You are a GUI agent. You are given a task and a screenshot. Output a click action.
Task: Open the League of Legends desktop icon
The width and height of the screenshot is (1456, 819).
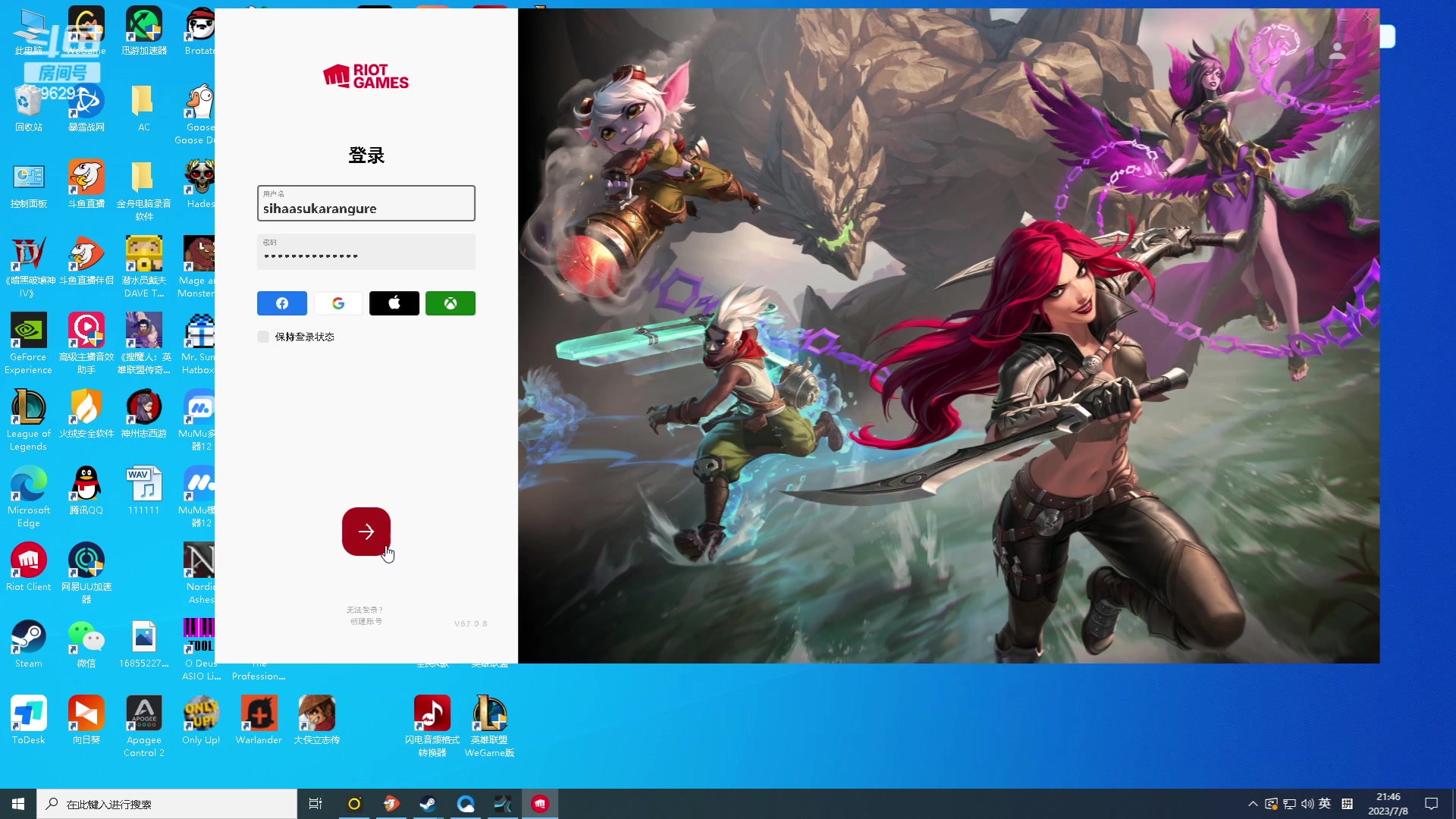pos(29,409)
